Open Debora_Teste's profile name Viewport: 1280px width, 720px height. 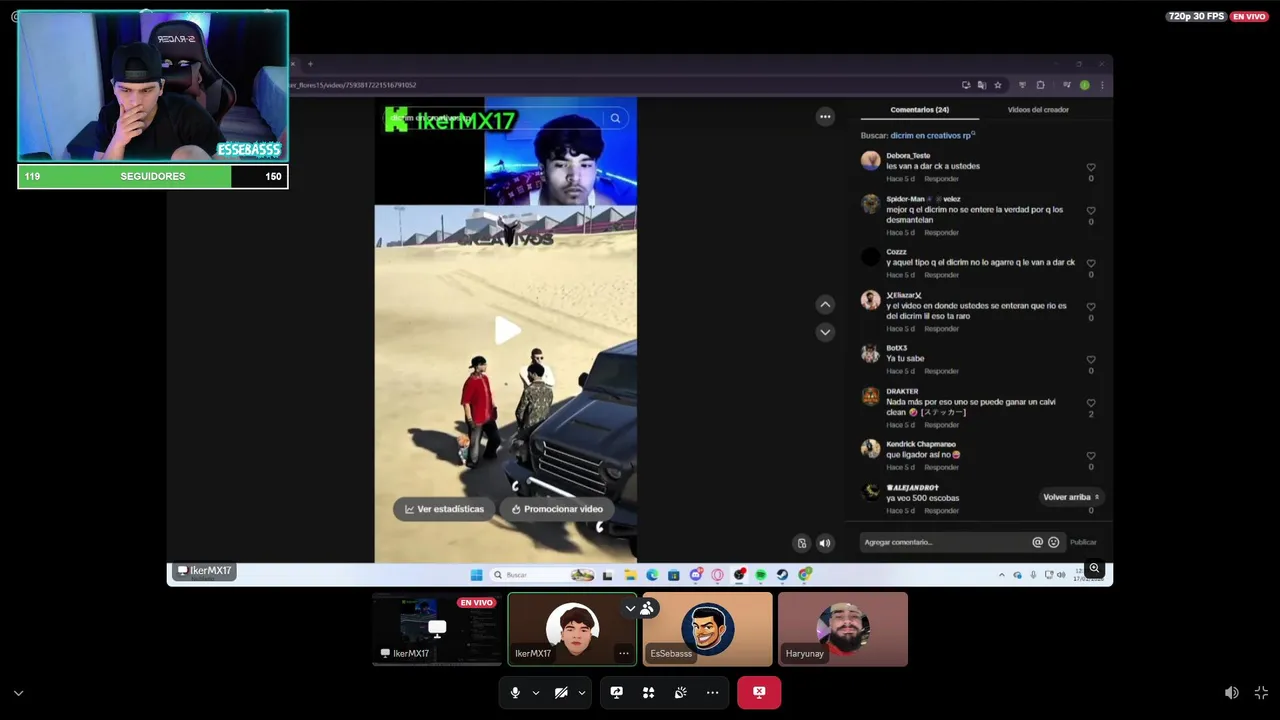tap(908, 155)
